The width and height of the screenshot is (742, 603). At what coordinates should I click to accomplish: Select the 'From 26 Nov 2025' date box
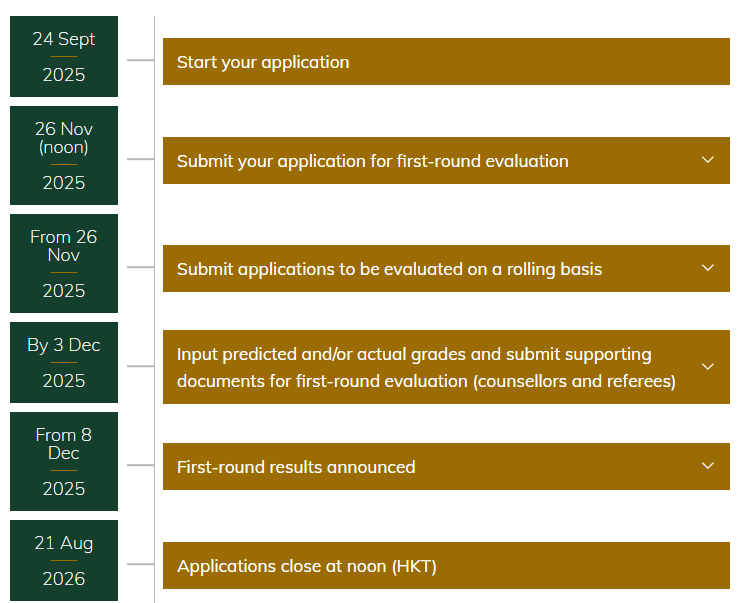[x=64, y=263]
